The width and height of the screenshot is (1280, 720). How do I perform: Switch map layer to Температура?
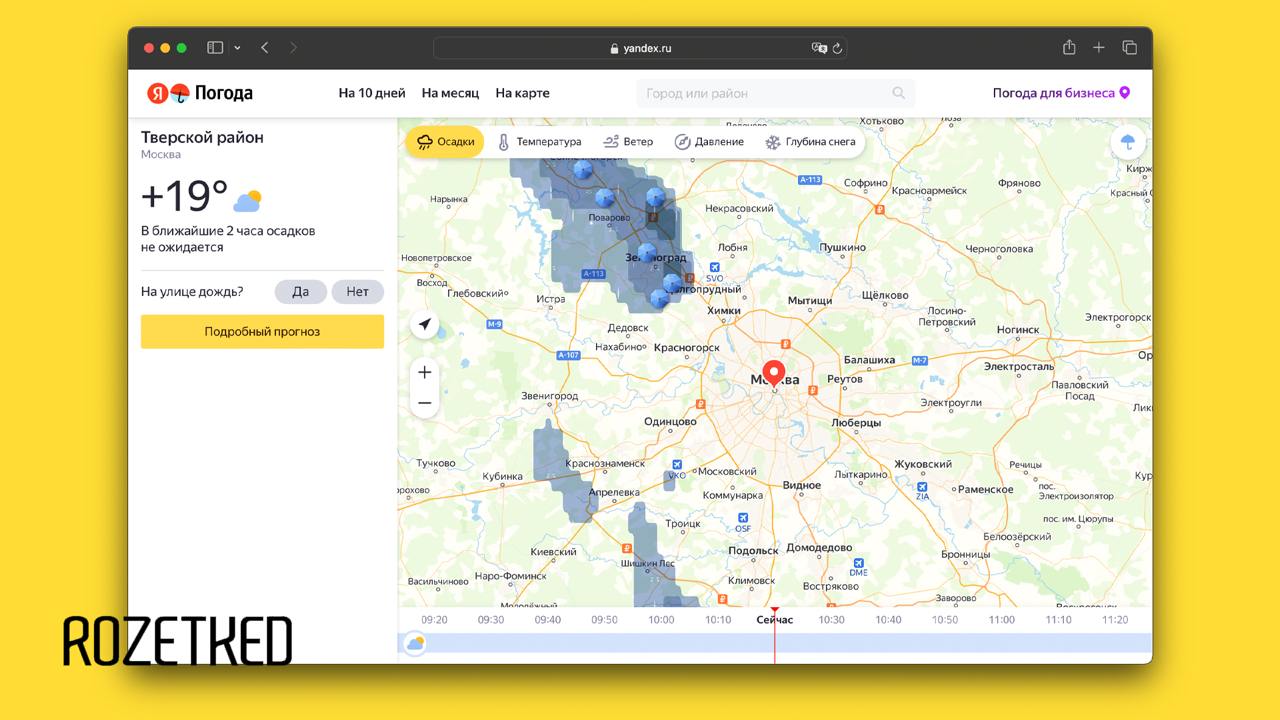(539, 142)
